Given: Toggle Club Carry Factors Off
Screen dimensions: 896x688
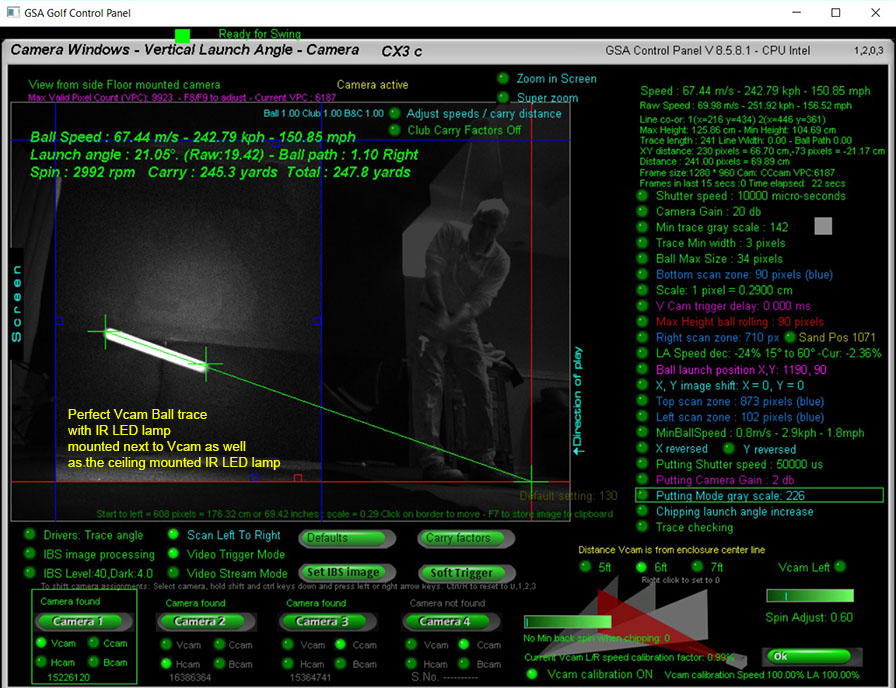Looking at the screenshot, I should point(394,130).
